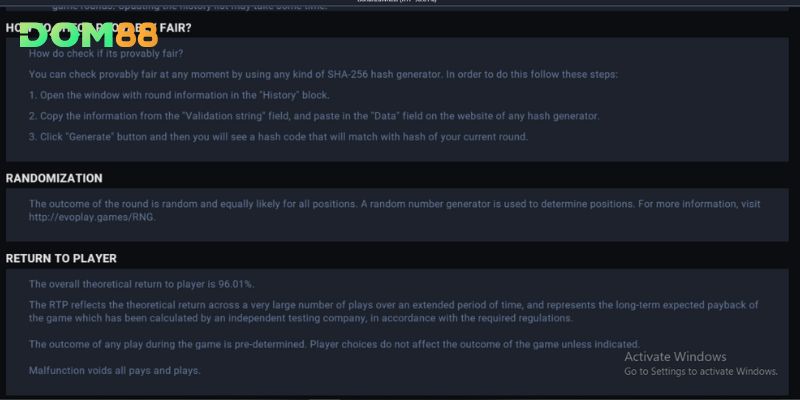Click the green DOM letters in logo

(x=67, y=35)
